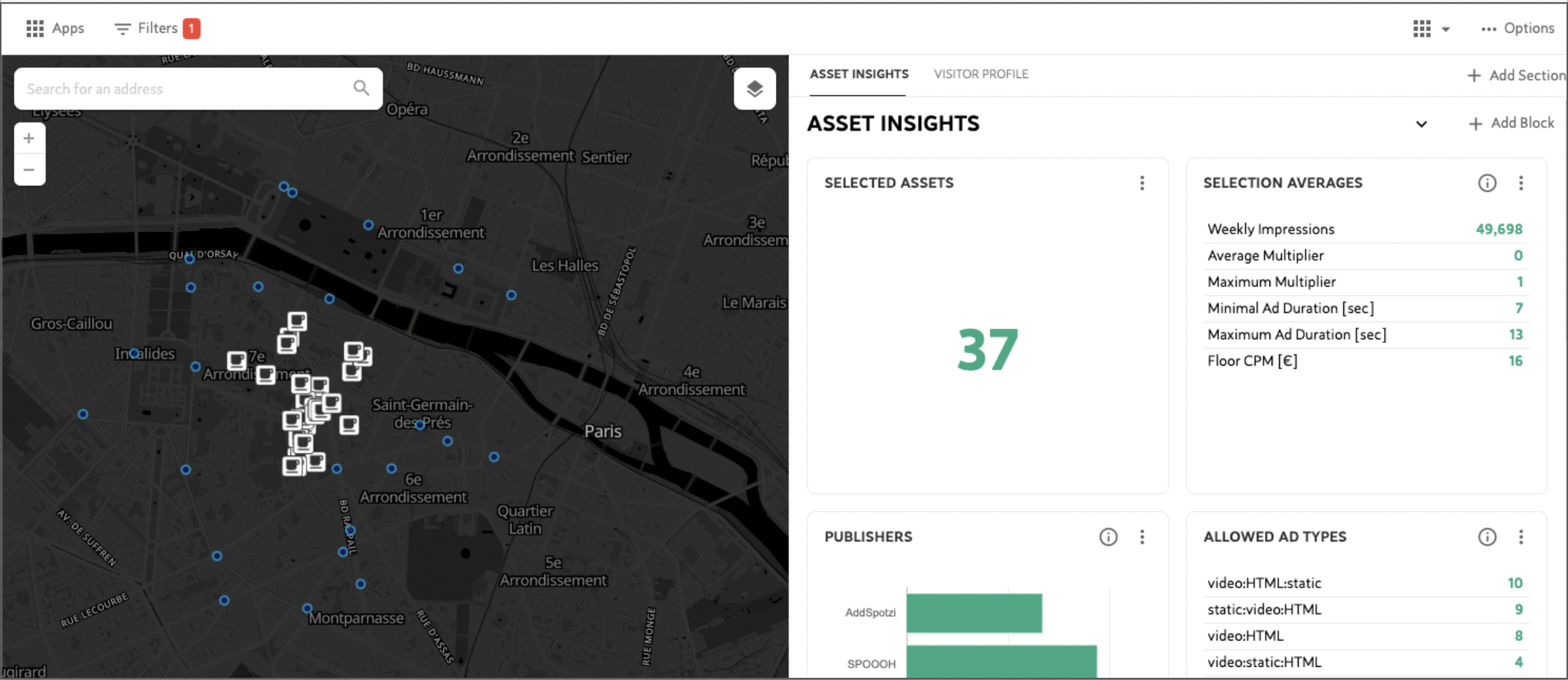
Task: Click Weekly Impressions value 49,698
Action: (x=1499, y=229)
